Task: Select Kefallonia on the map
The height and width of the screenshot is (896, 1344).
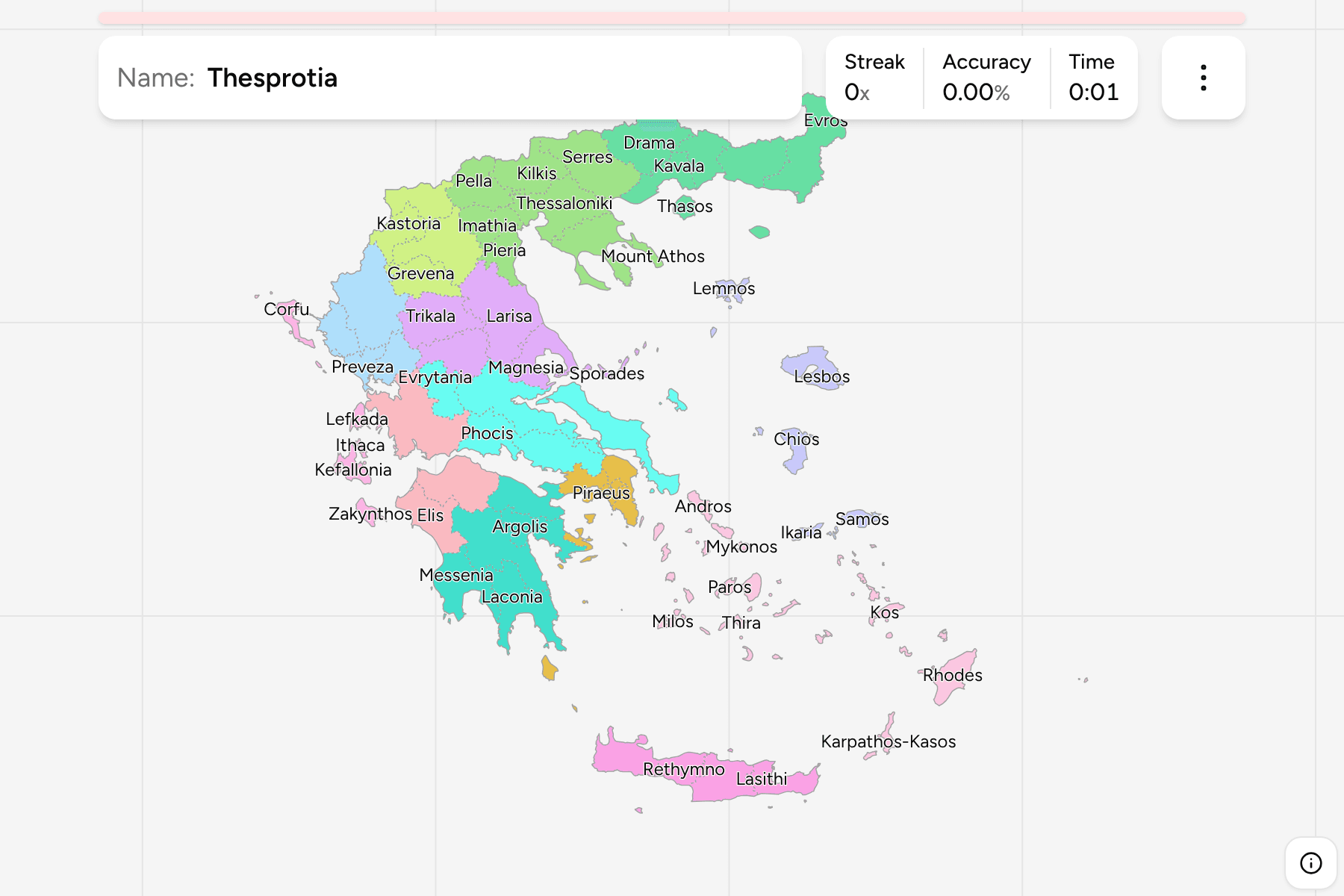Action: pos(352,470)
